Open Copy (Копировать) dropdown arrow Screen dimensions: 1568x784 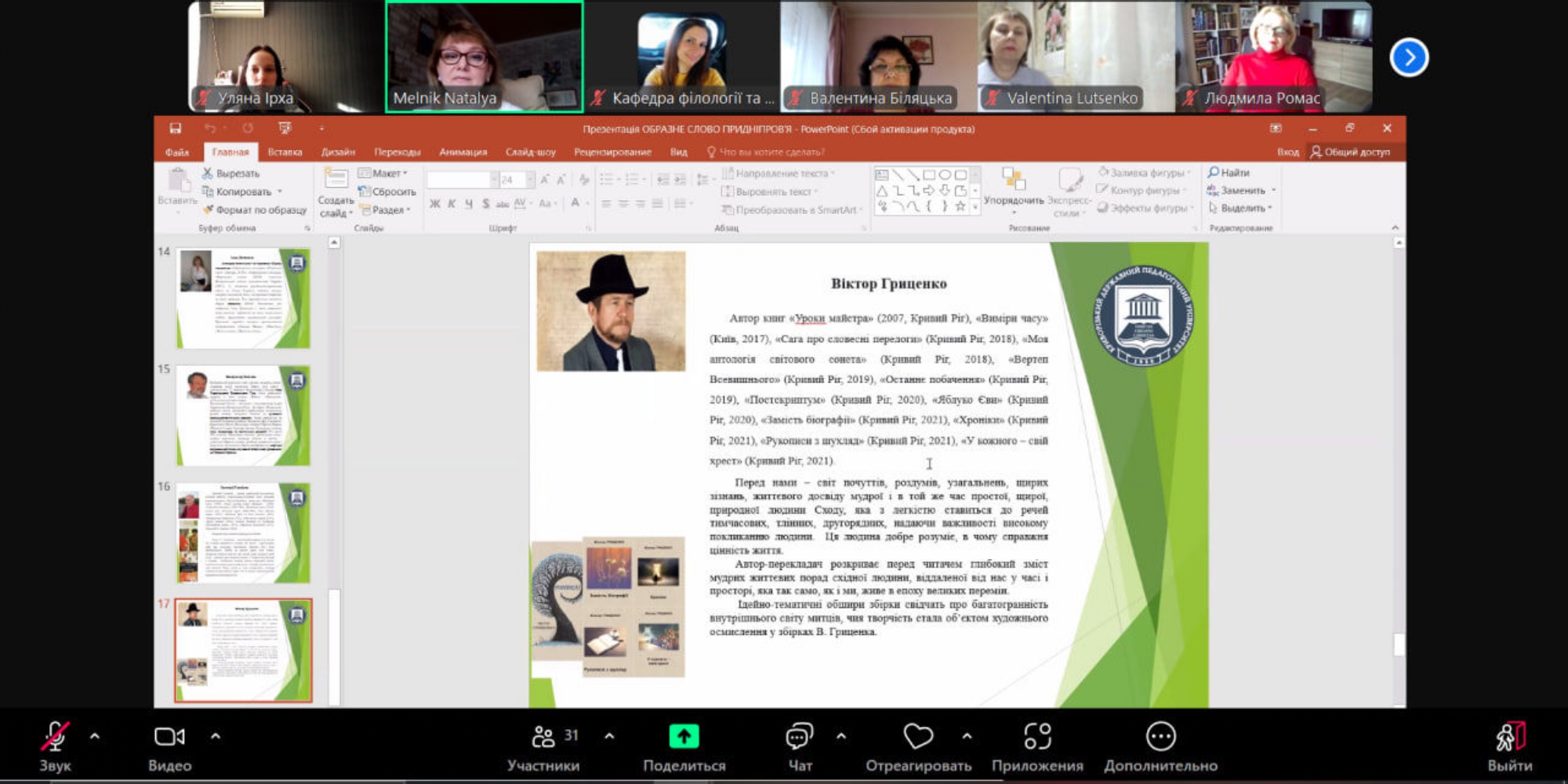(x=280, y=192)
